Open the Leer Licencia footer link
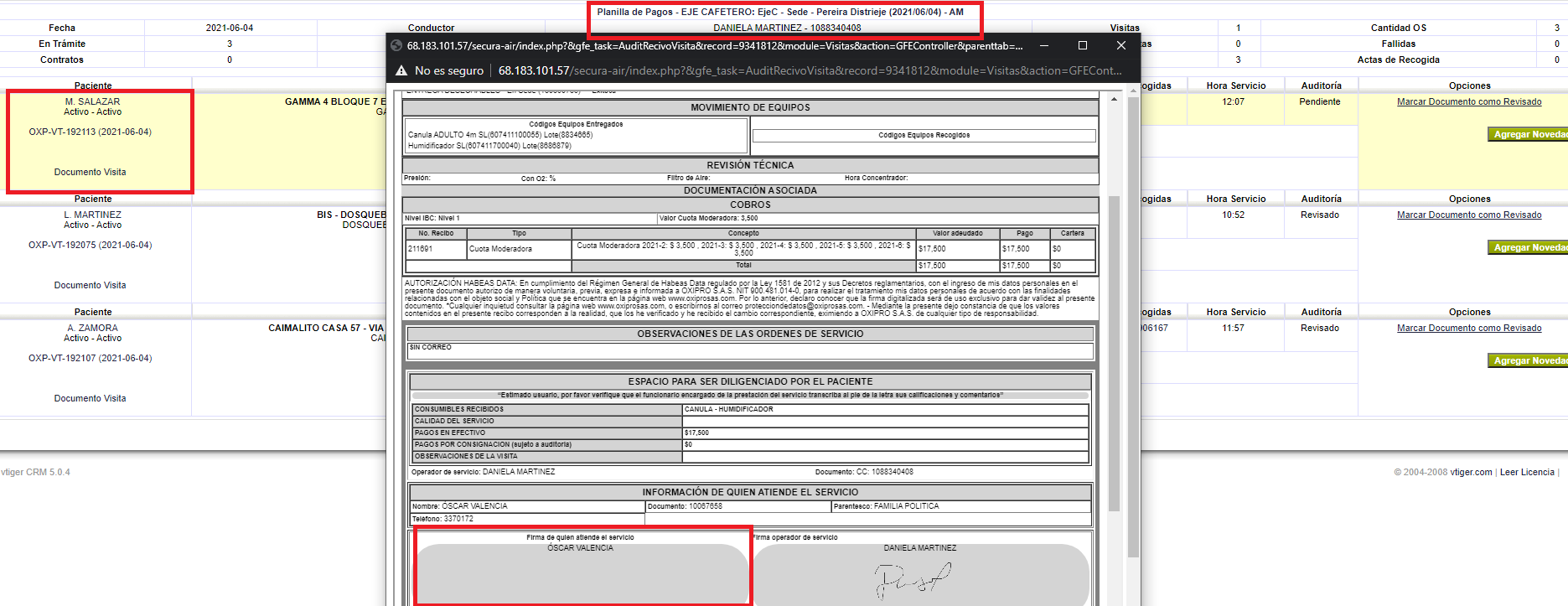The image size is (1568, 606). [1527, 472]
